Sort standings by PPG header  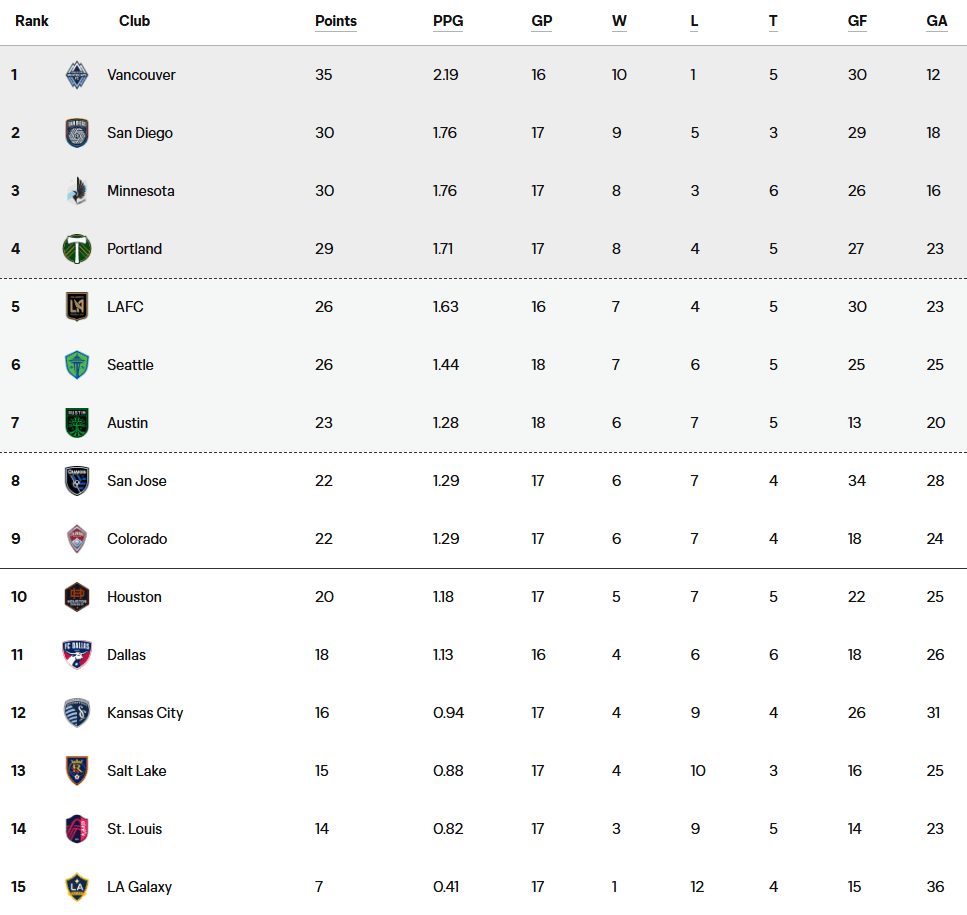coord(448,21)
